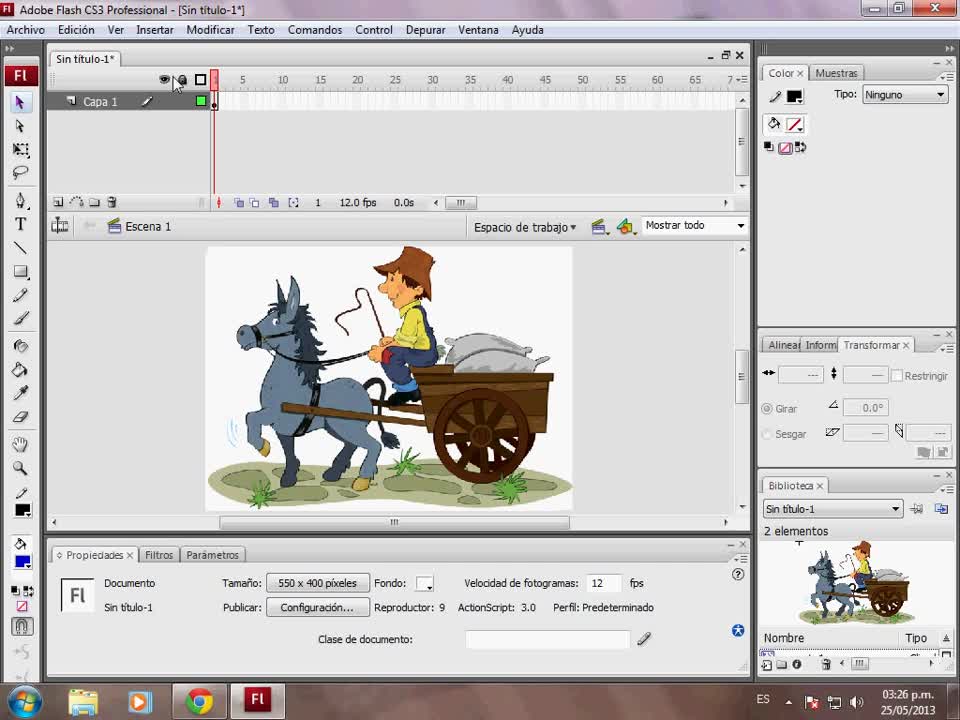Open the Tipo dropdown (Ninguno)
960x720 pixels.
pyautogui.click(x=905, y=94)
